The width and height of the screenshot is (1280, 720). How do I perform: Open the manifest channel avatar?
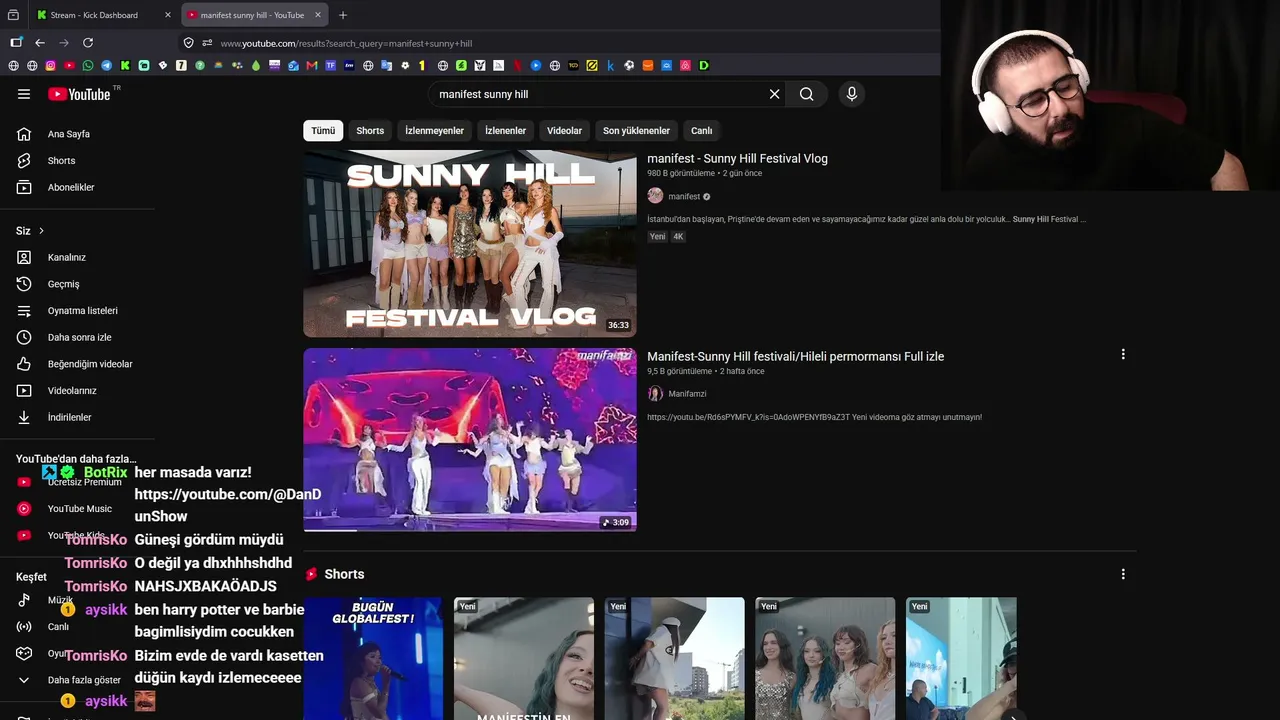click(x=655, y=196)
